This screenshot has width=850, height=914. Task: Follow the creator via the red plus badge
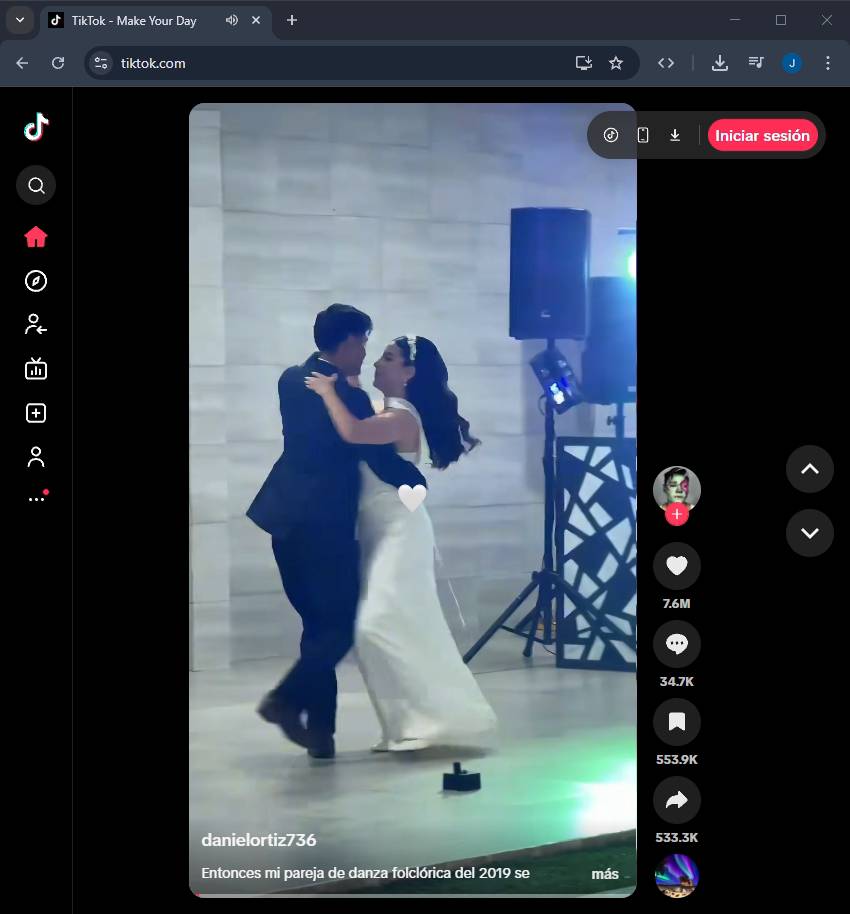point(677,514)
